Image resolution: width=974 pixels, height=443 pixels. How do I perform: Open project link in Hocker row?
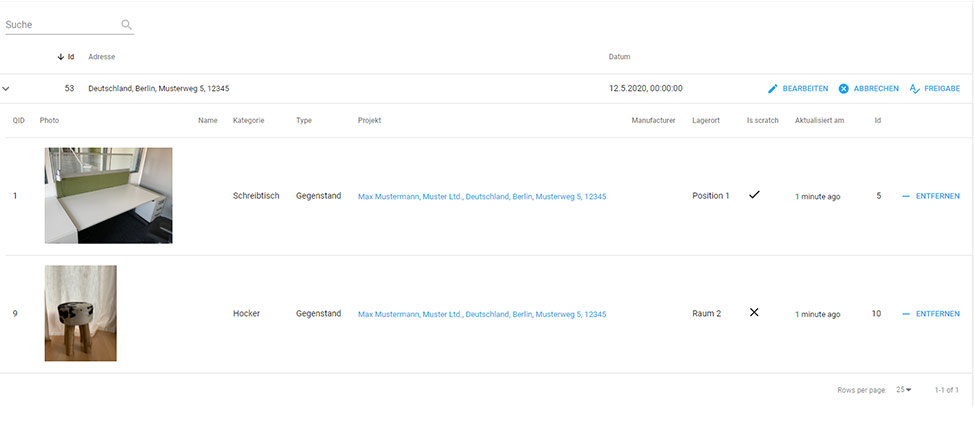point(482,314)
